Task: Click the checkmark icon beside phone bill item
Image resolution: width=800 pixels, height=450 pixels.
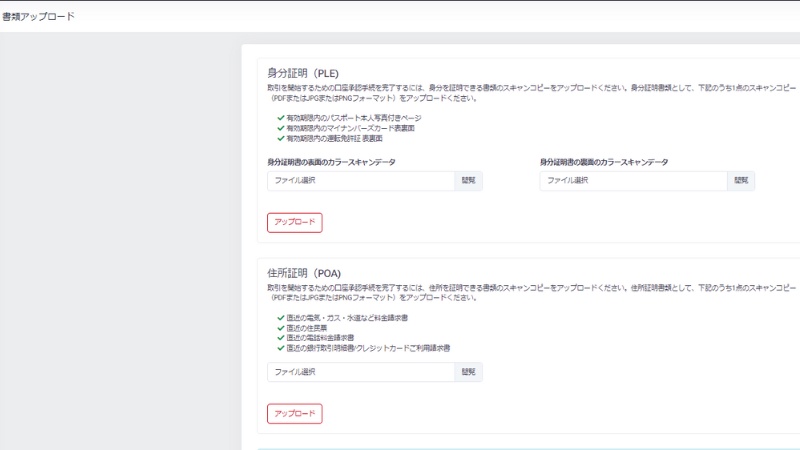Action: [280, 338]
